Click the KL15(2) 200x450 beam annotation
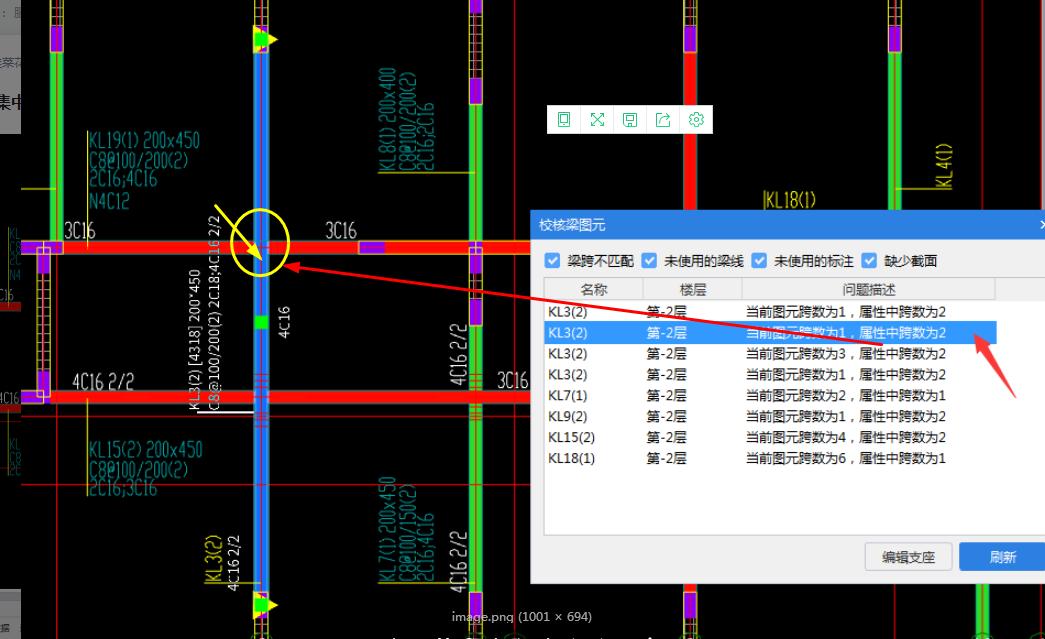Viewport: 1045px width, 639px height. tap(145, 449)
